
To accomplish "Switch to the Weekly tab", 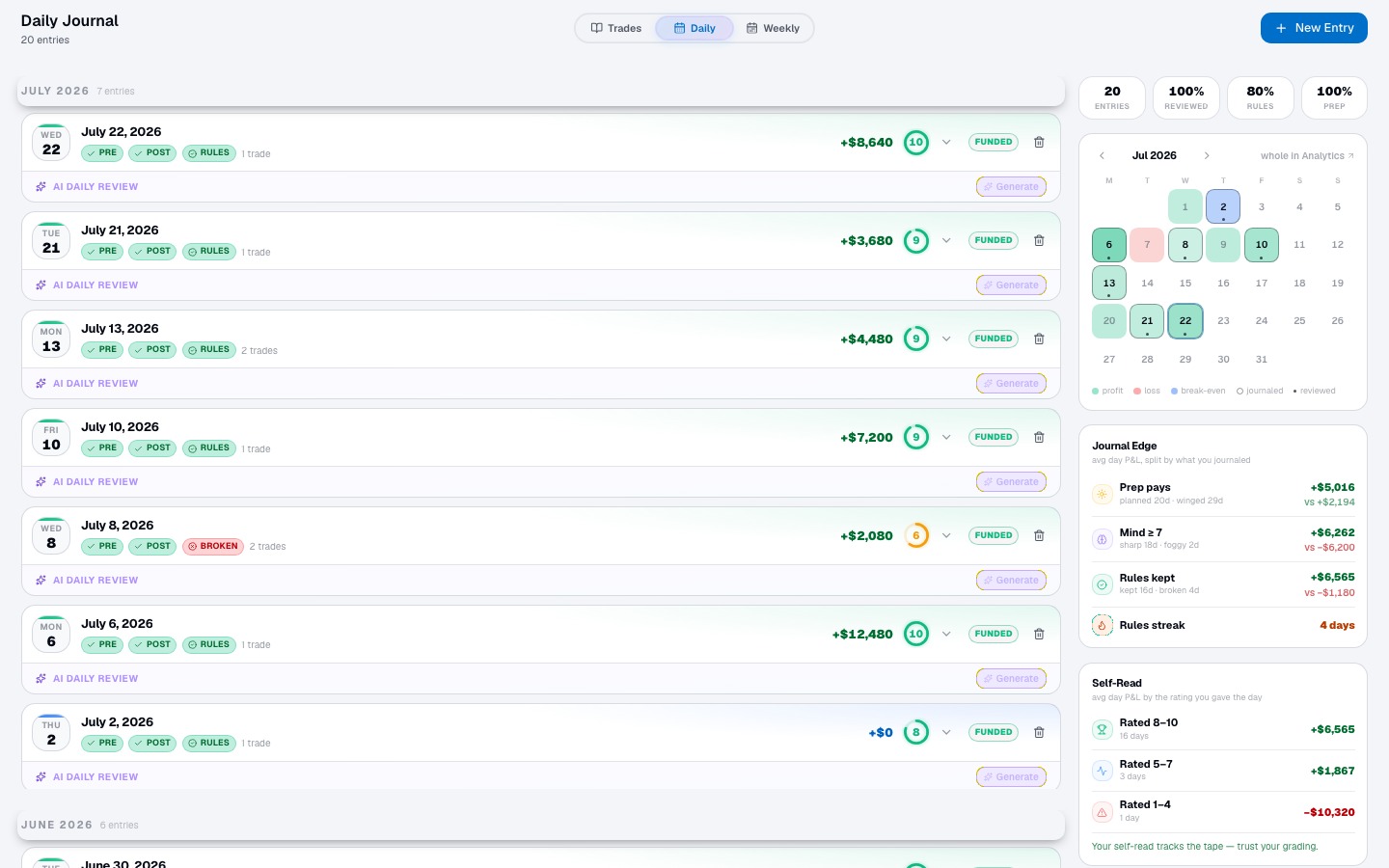I will (773, 28).
